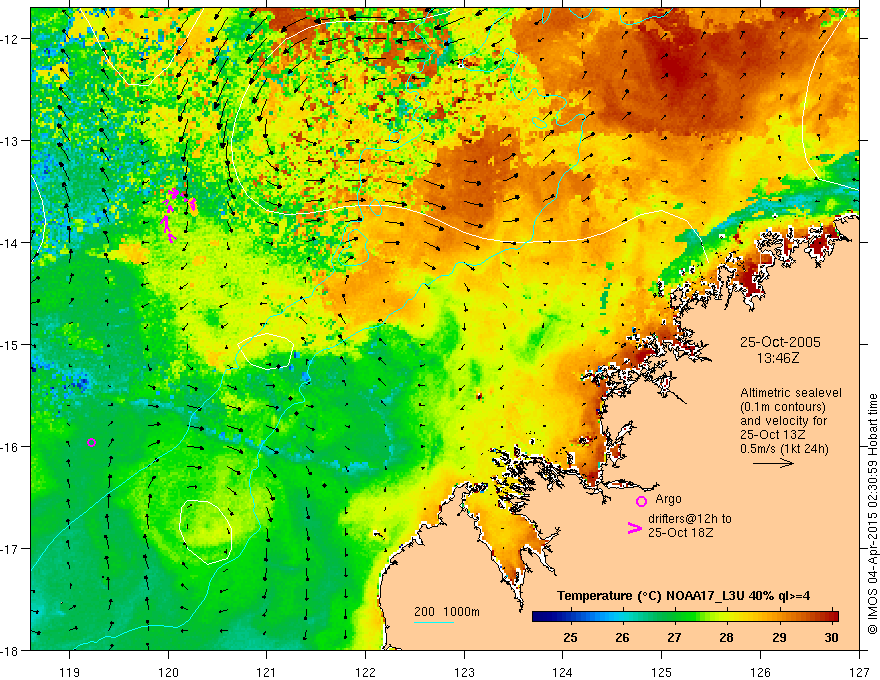Select the '25-Oct-2005' date text
The height and width of the screenshot is (680, 880).
pos(780,342)
